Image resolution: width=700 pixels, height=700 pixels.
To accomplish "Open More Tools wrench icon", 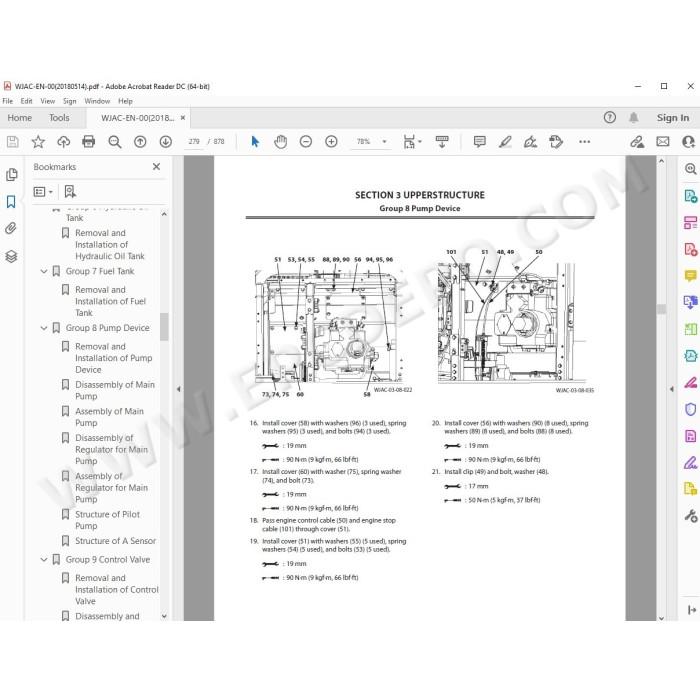I will (691, 516).
